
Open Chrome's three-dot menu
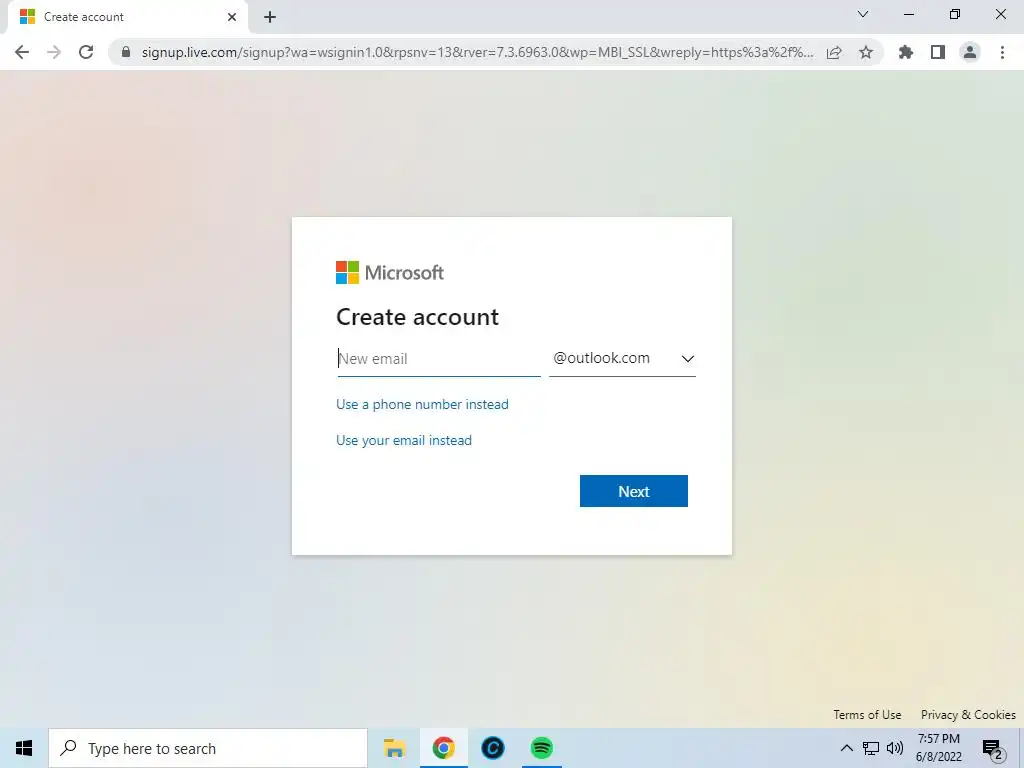[x=1002, y=52]
